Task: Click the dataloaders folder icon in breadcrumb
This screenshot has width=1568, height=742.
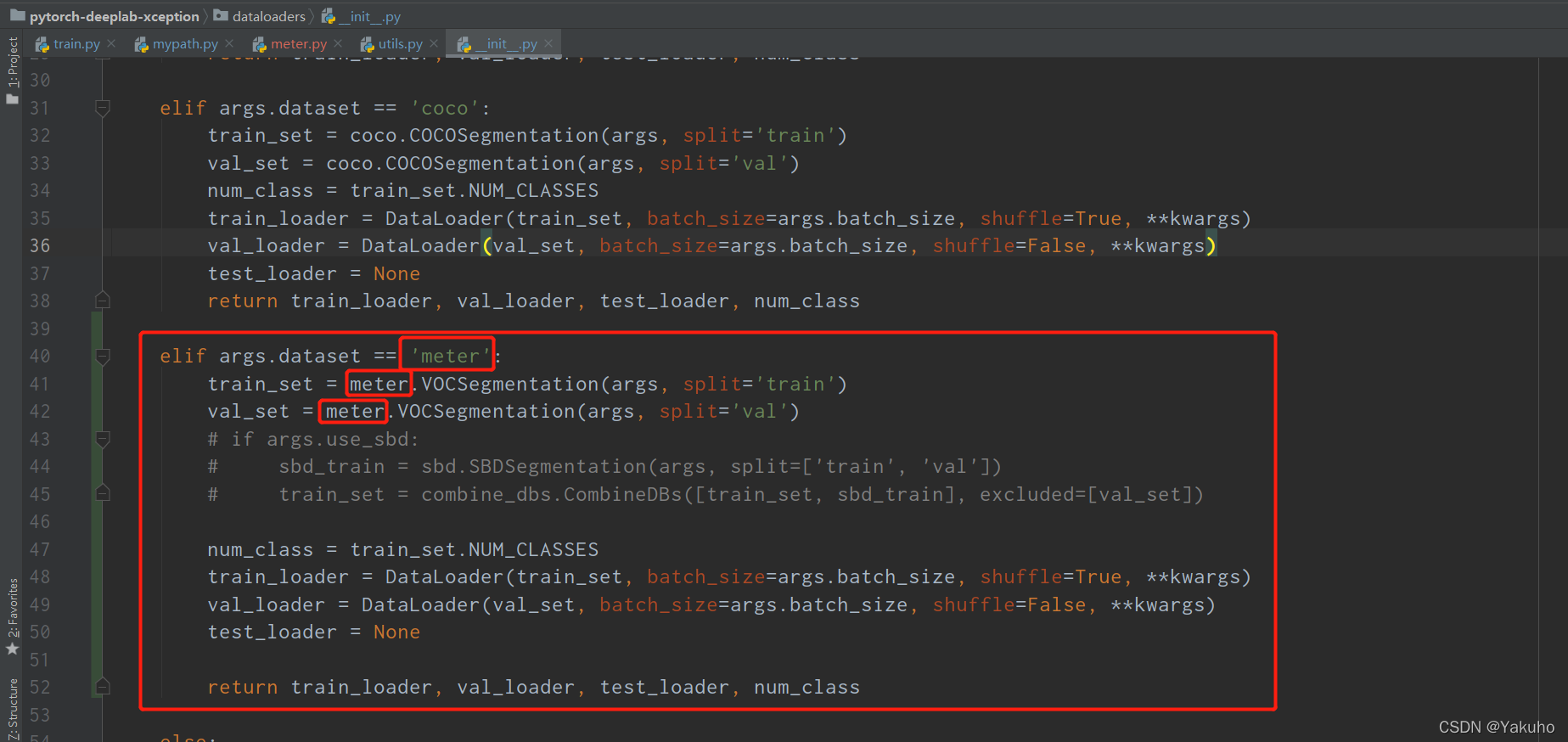Action: coord(221,15)
